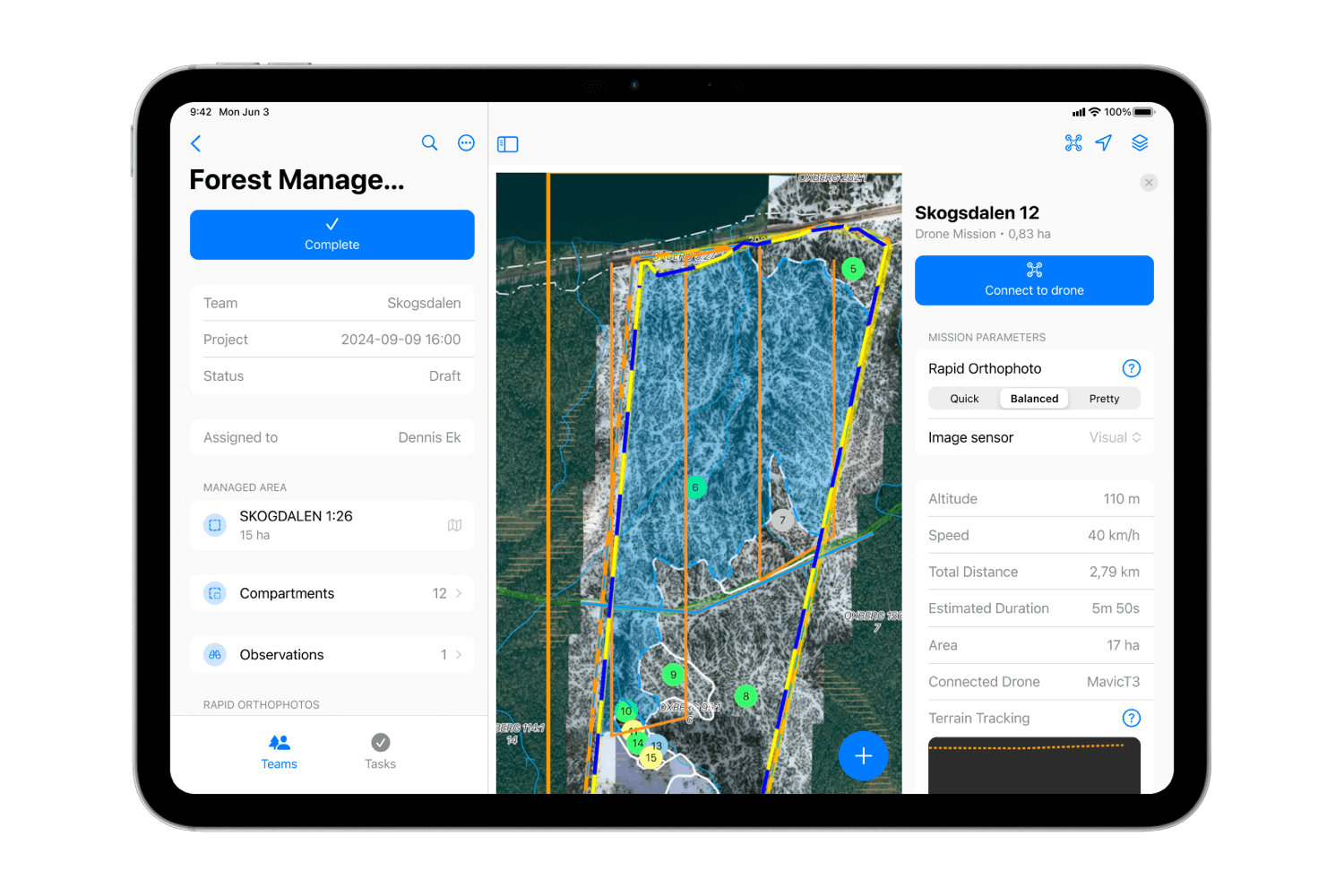Toggle the sidebar panel visibility
This screenshot has width=1344, height=896.
507,143
